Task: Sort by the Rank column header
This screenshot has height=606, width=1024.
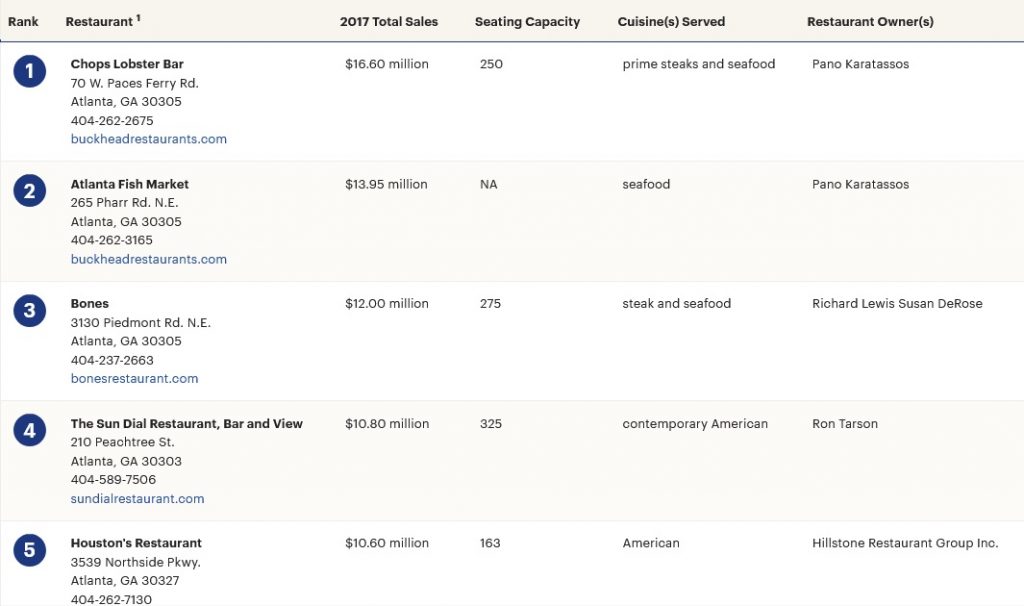Action: (23, 22)
